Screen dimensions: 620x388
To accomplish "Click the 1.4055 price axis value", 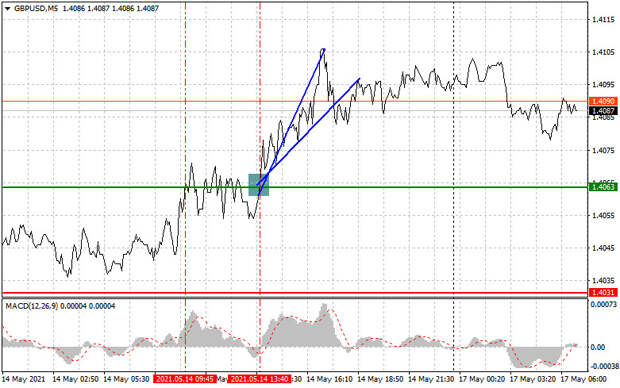I will tap(603, 216).
